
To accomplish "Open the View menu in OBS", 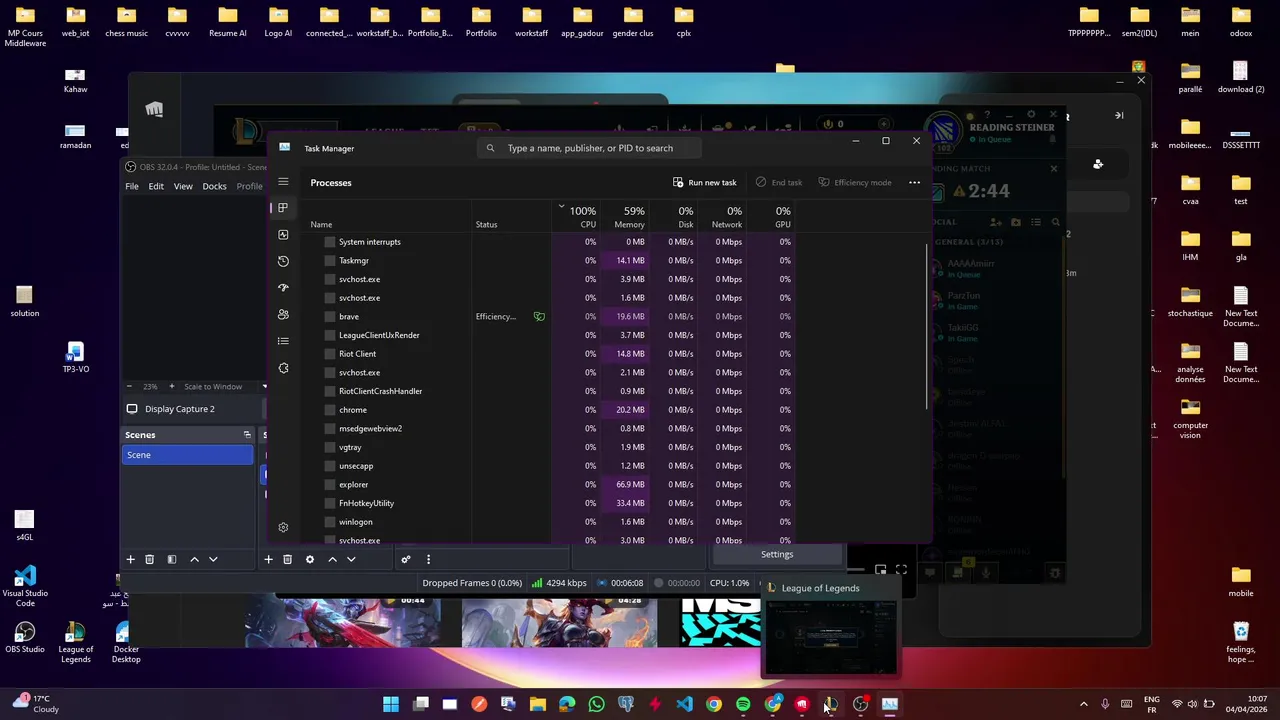I will (x=183, y=186).
